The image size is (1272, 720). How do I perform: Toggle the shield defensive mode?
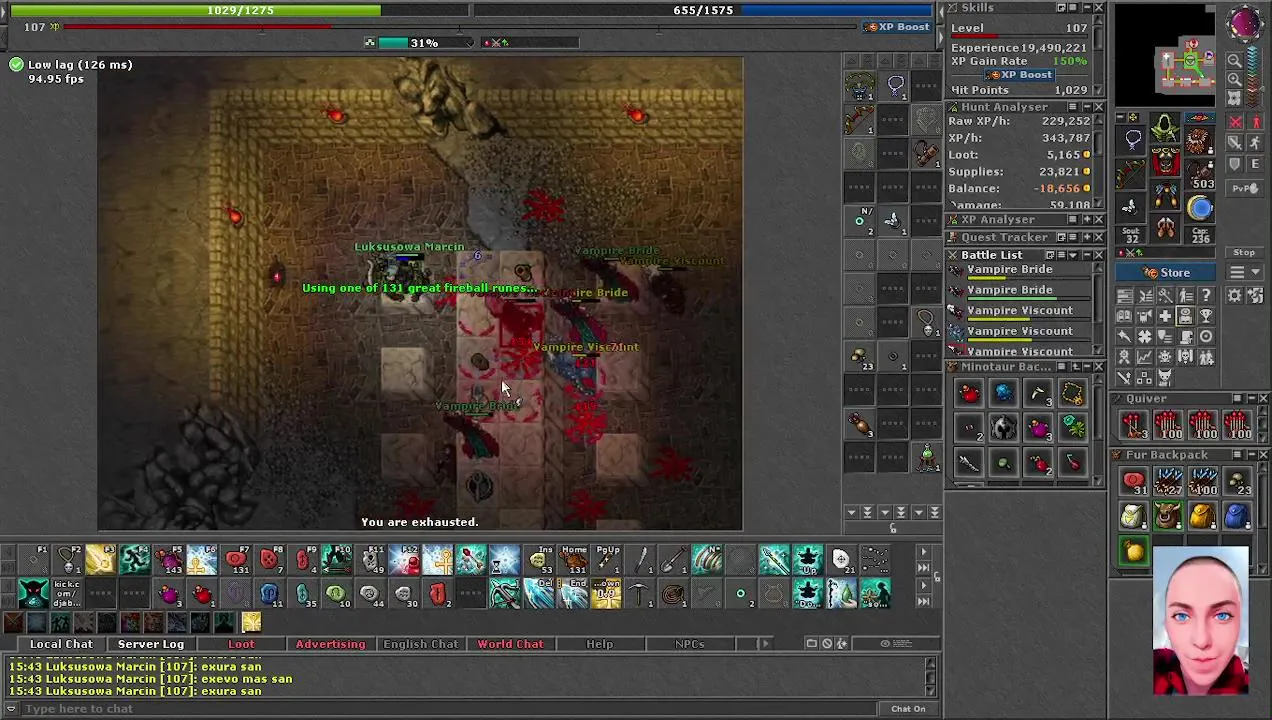click(x=1235, y=164)
